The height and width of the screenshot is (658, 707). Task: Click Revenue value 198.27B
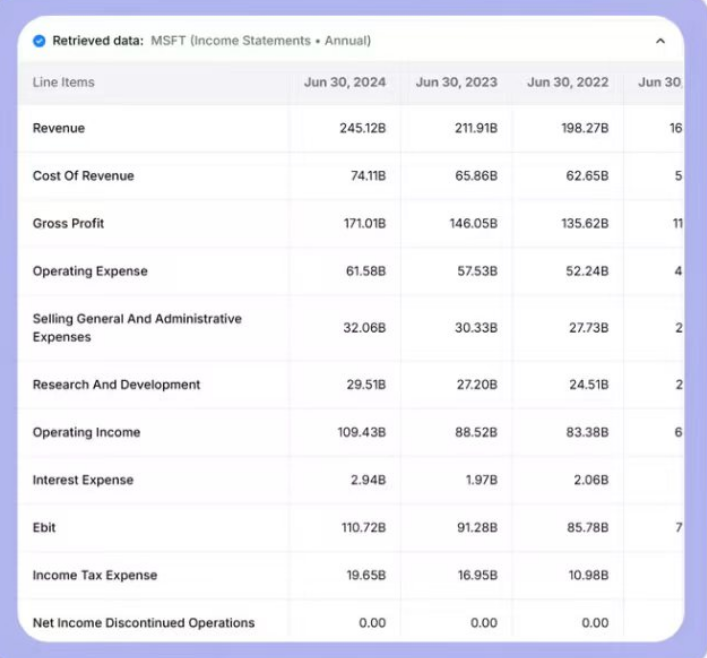585,128
